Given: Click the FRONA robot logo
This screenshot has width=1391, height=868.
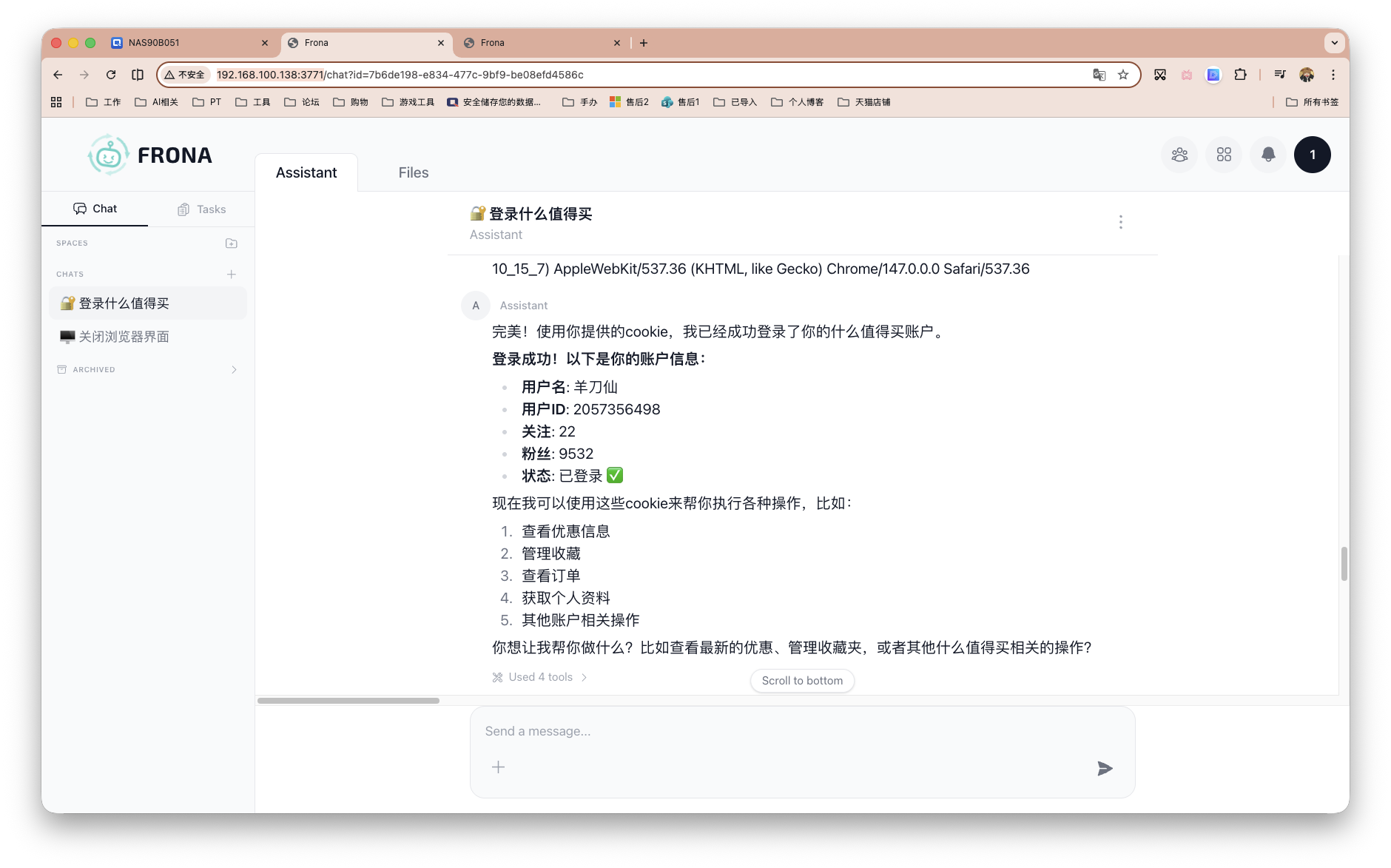Looking at the screenshot, I should tap(108, 155).
